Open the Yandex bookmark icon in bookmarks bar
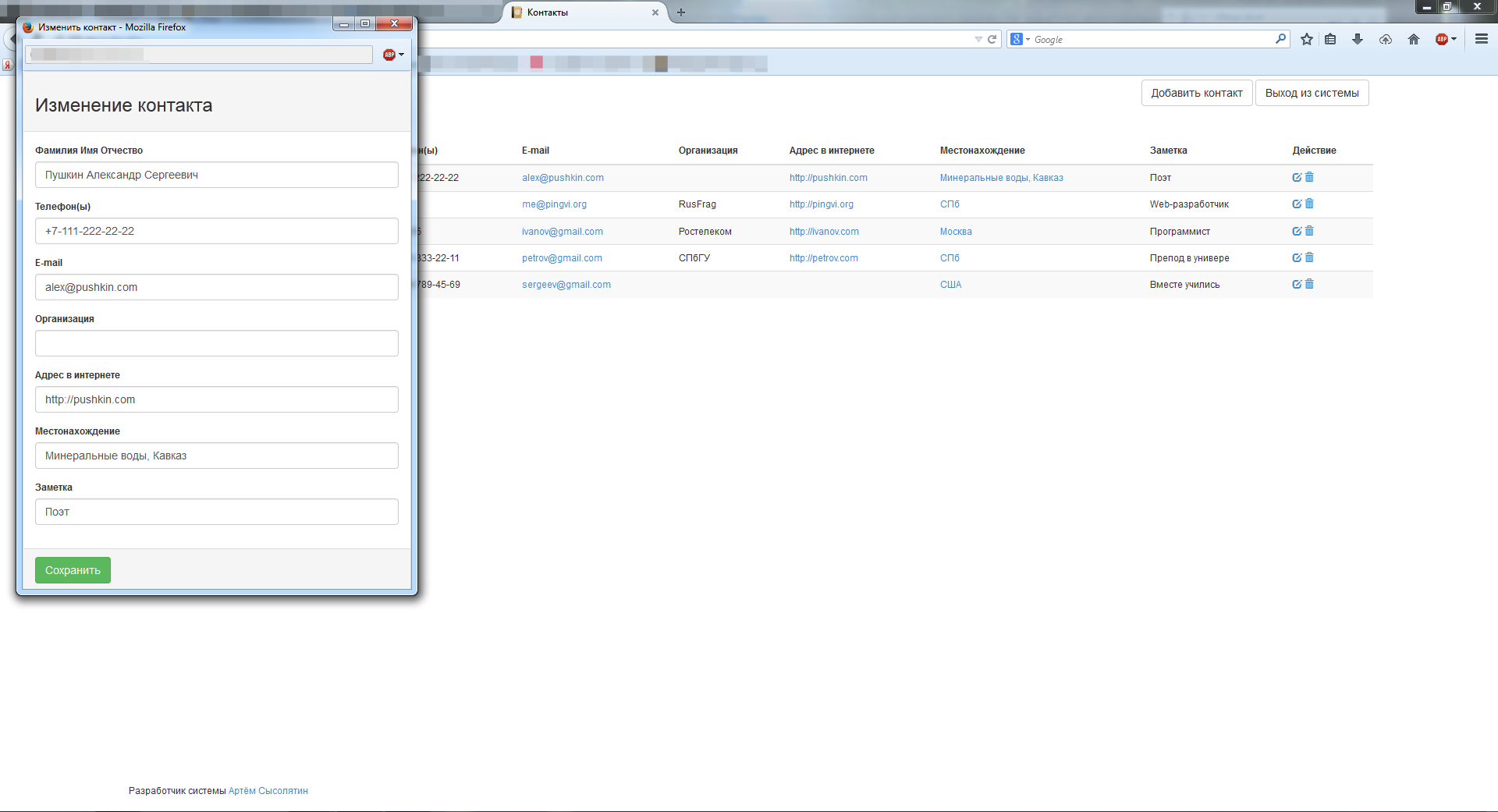This screenshot has height=812, width=1498. coord(7,66)
